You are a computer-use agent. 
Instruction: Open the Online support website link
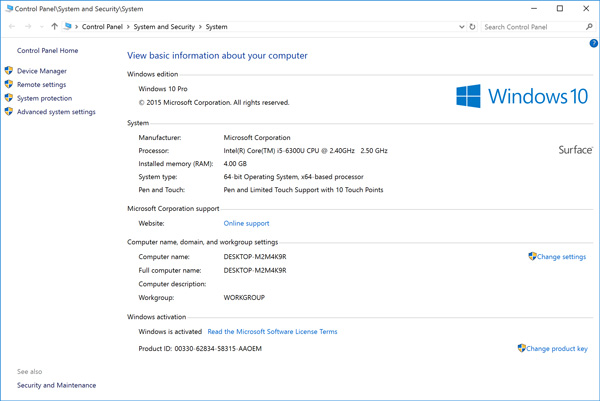(x=246, y=223)
